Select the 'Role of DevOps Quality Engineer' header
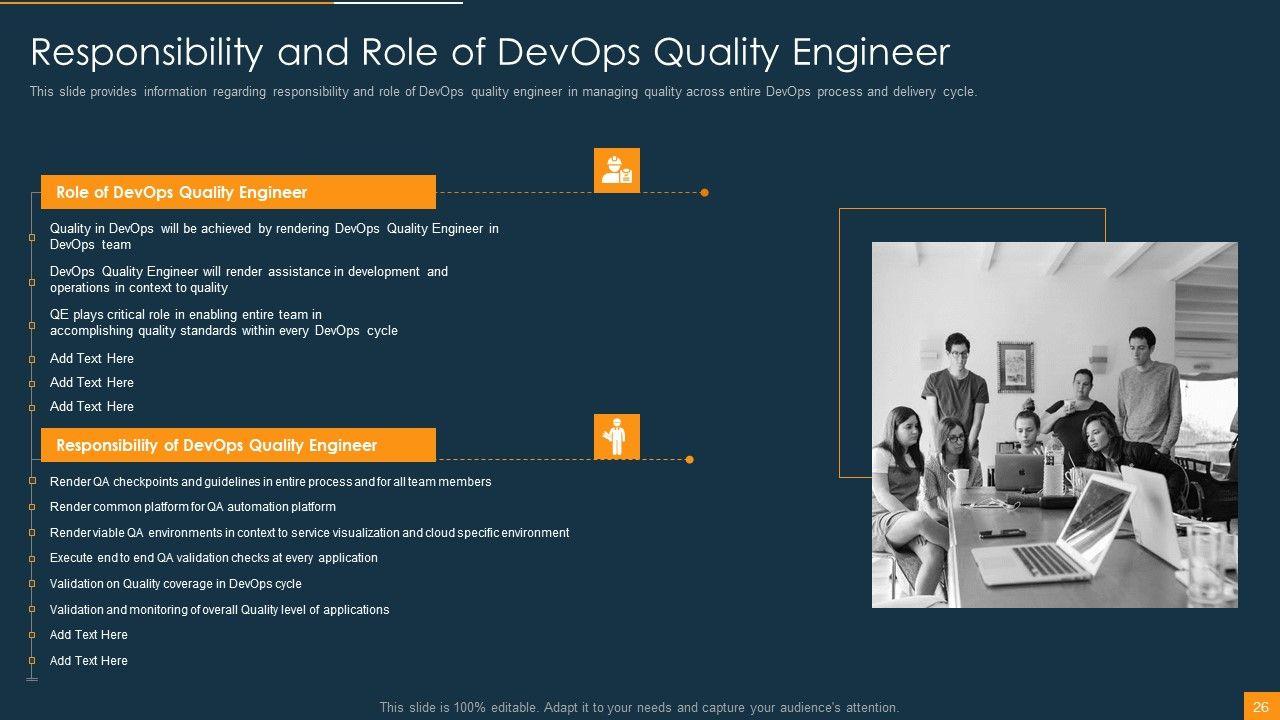Image resolution: width=1280 pixels, height=720 pixels. point(238,192)
